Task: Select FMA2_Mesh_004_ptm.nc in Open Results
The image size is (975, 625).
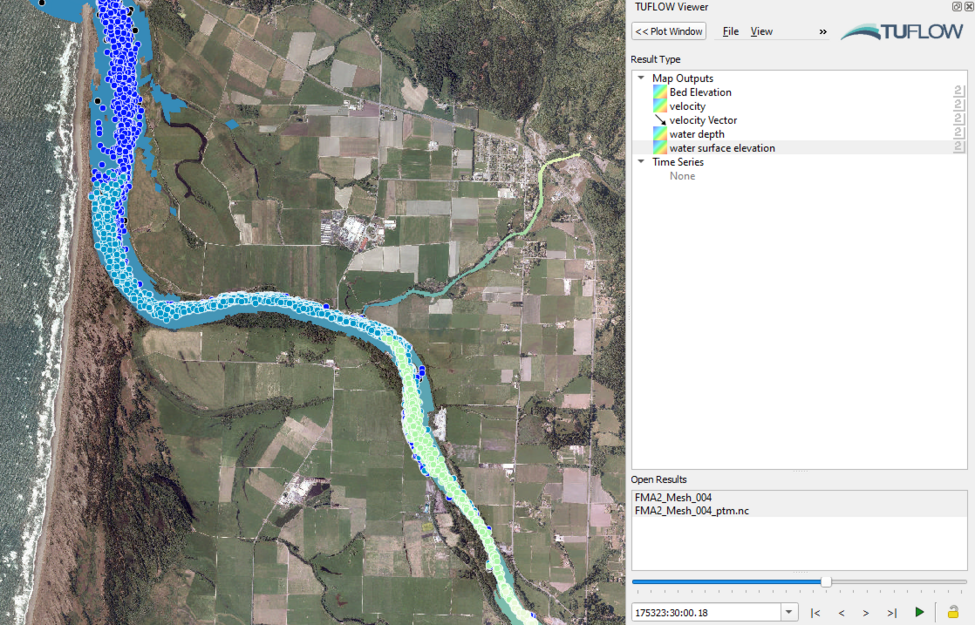Action: click(x=691, y=510)
